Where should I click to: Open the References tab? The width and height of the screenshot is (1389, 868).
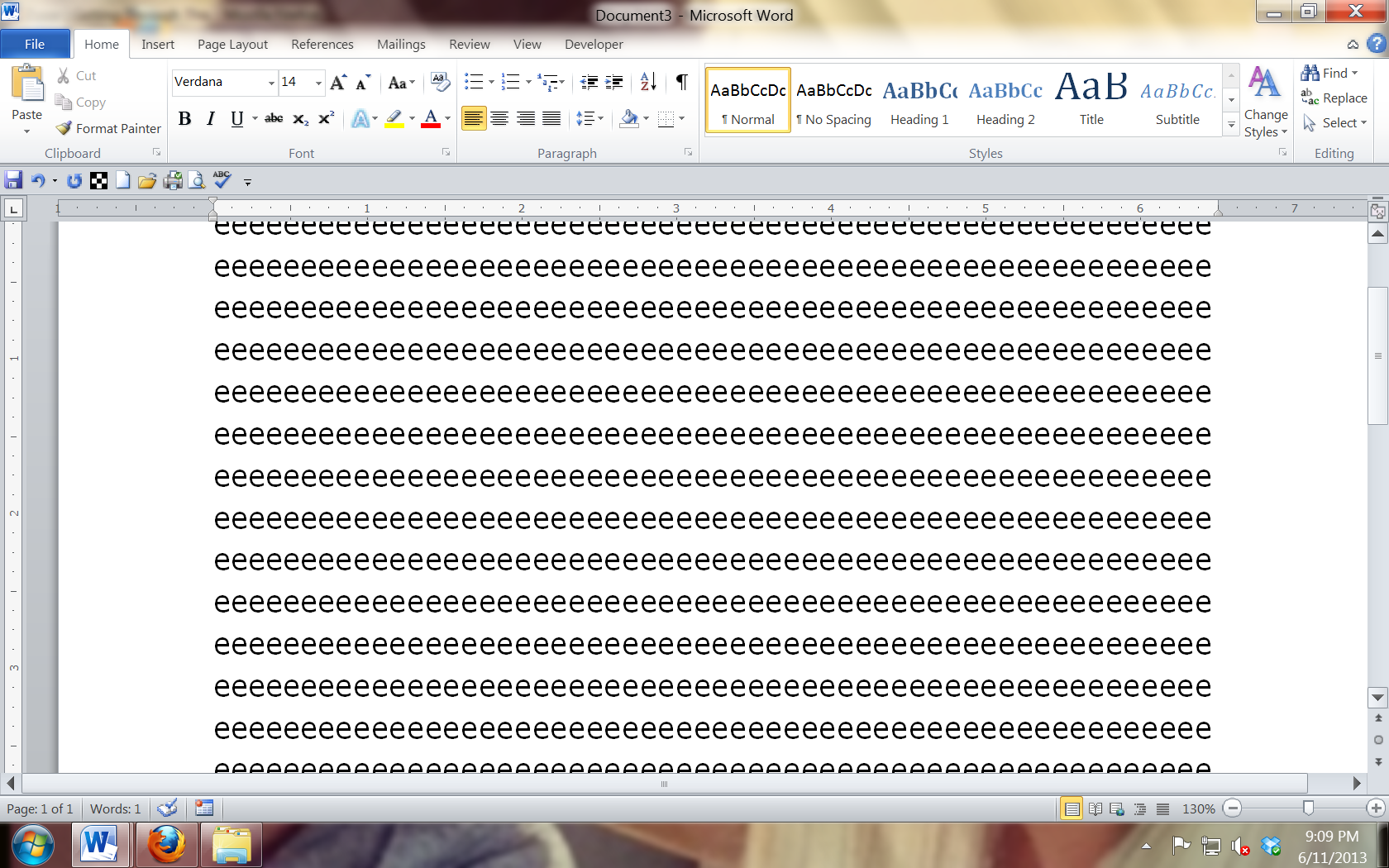coord(322,45)
